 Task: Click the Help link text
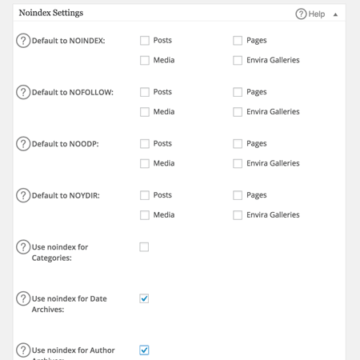coord(316,14)
